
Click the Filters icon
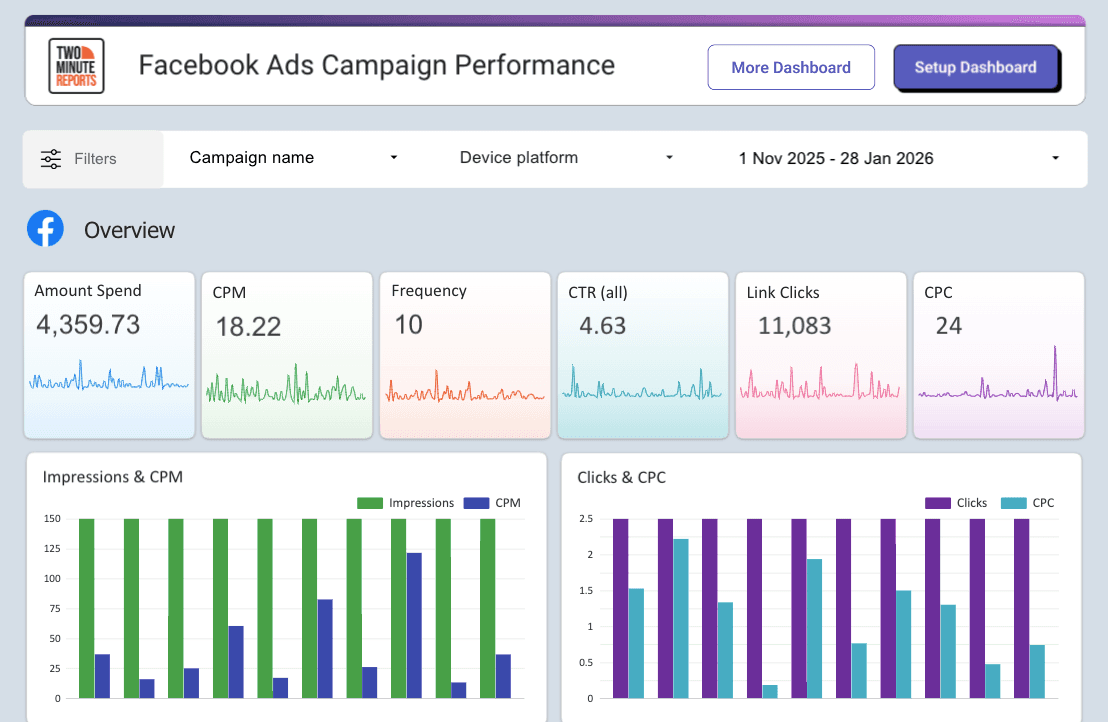[50, 158]
